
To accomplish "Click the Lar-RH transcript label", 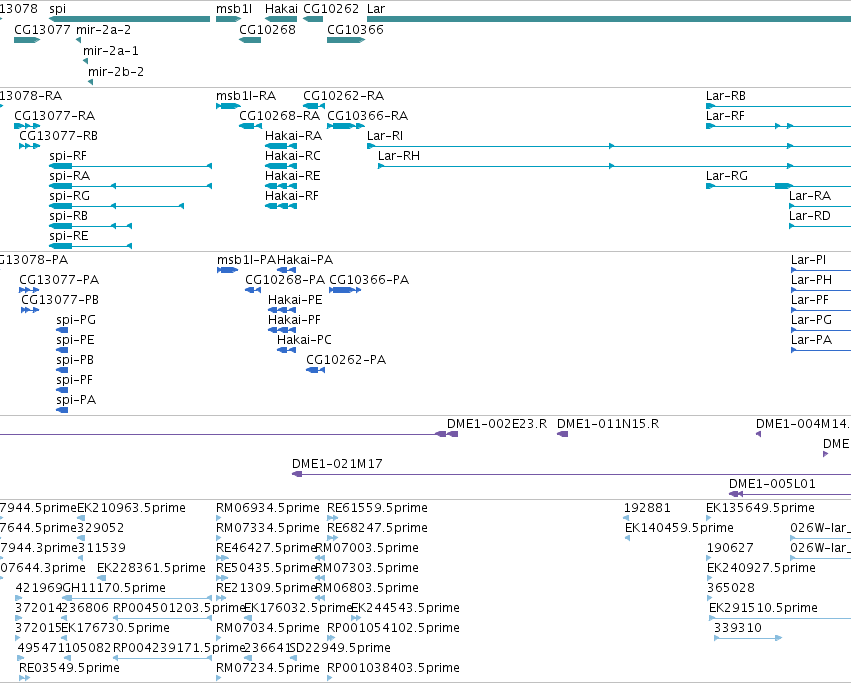I will pyautogui.click(x=398, y=156).
